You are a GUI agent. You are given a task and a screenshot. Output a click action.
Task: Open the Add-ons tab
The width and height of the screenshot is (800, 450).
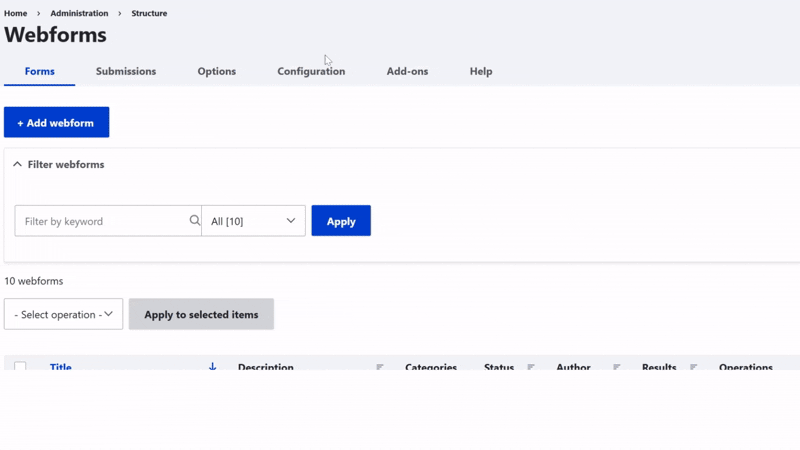(407, 71)
